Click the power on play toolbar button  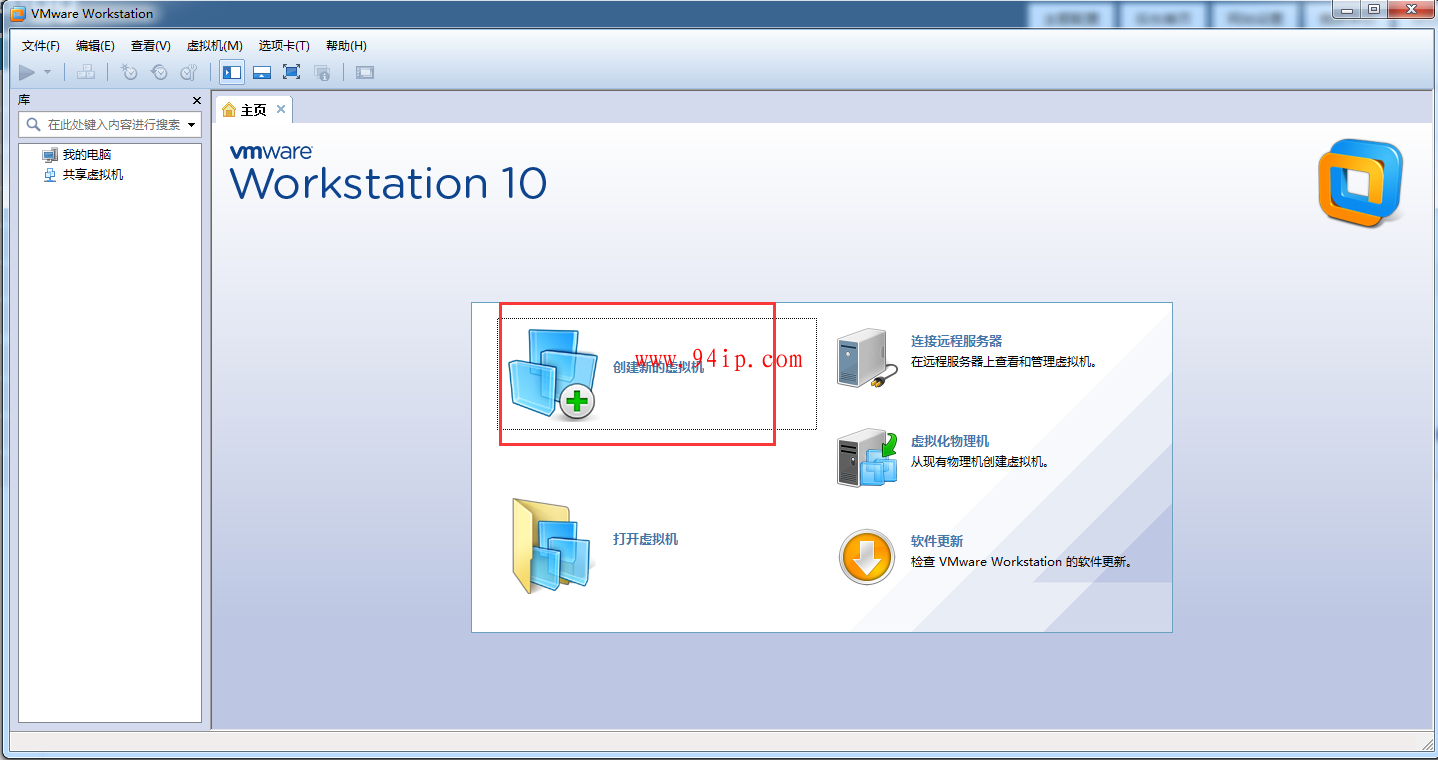pyautogui.click(x=27, y=72)
